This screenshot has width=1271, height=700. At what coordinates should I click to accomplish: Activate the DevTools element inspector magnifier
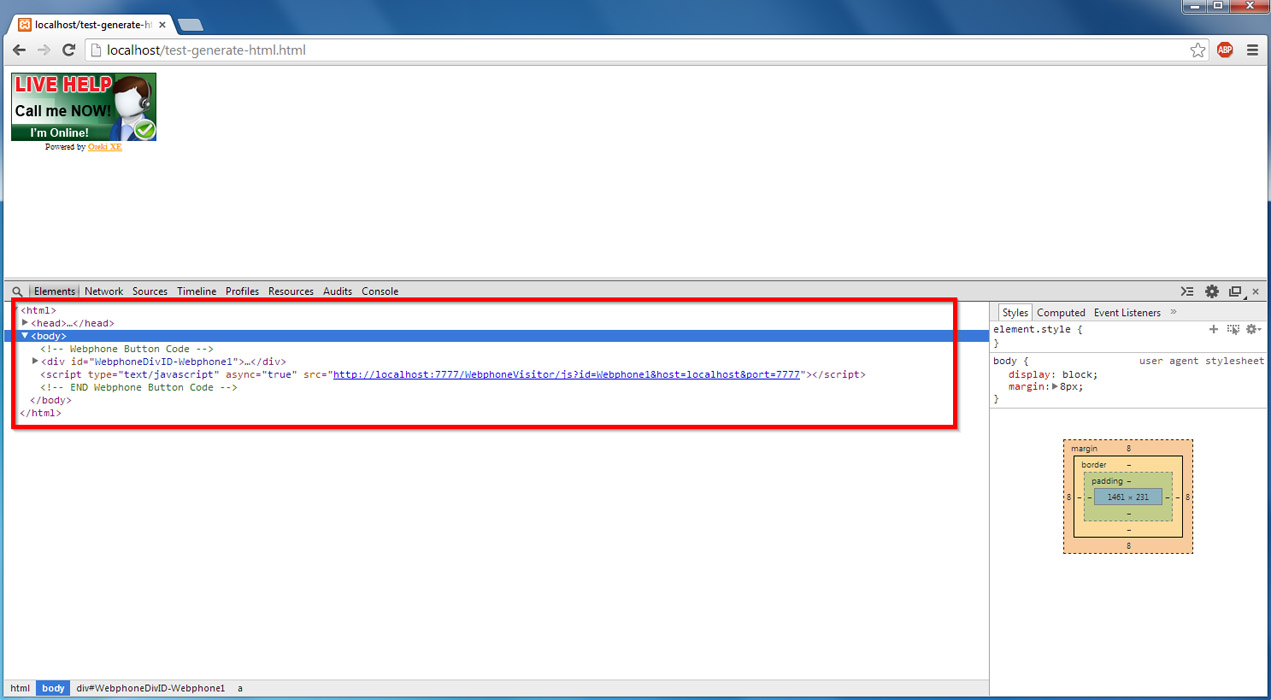pos(17,292)
